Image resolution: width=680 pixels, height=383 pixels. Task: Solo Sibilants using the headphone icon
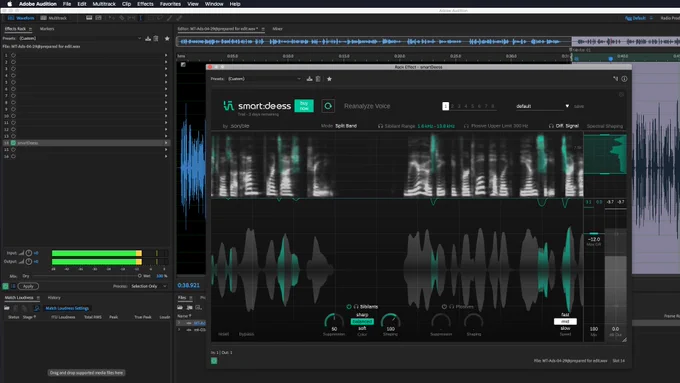pos(356,306)
